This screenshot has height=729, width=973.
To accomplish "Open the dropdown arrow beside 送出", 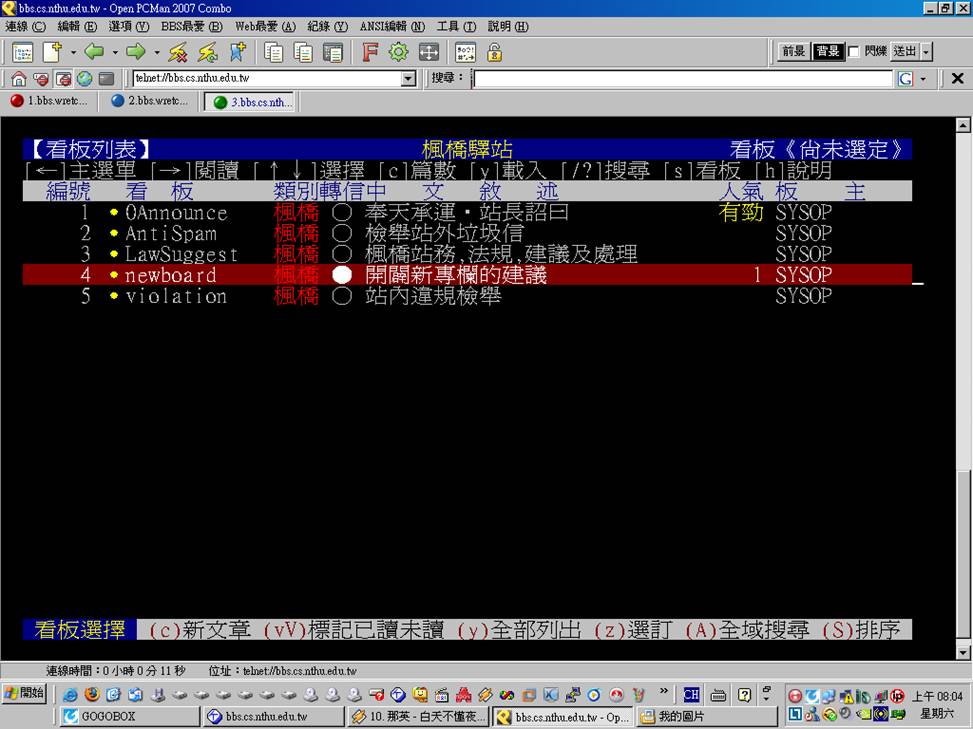I will point(926,51).
